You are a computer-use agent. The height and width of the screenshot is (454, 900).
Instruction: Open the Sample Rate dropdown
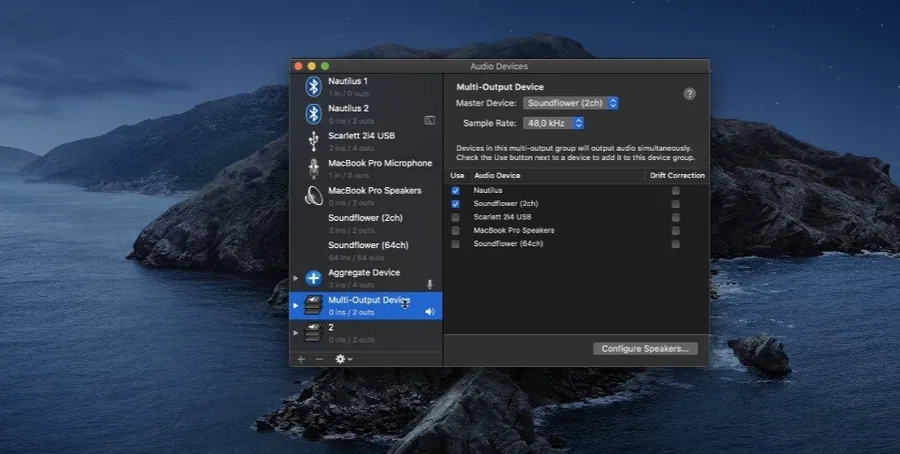point(553,123)
